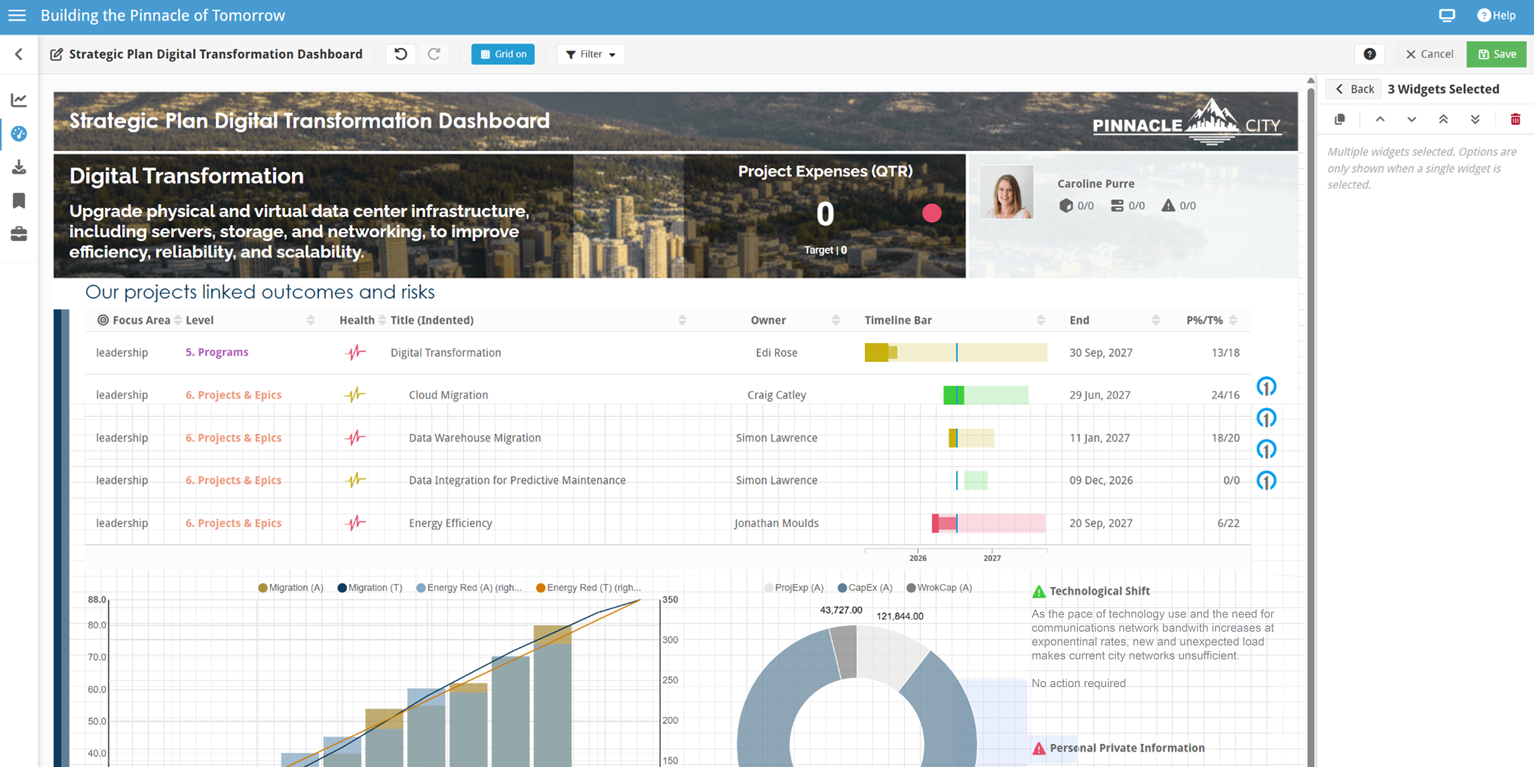Bring selected widgets to the top

(1444, 120)
